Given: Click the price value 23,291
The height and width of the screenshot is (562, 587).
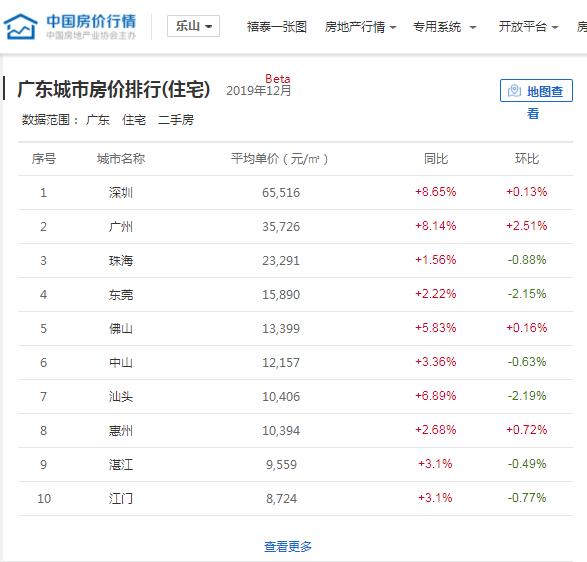Looking at the screenshot, I should [x=281, y=261].
